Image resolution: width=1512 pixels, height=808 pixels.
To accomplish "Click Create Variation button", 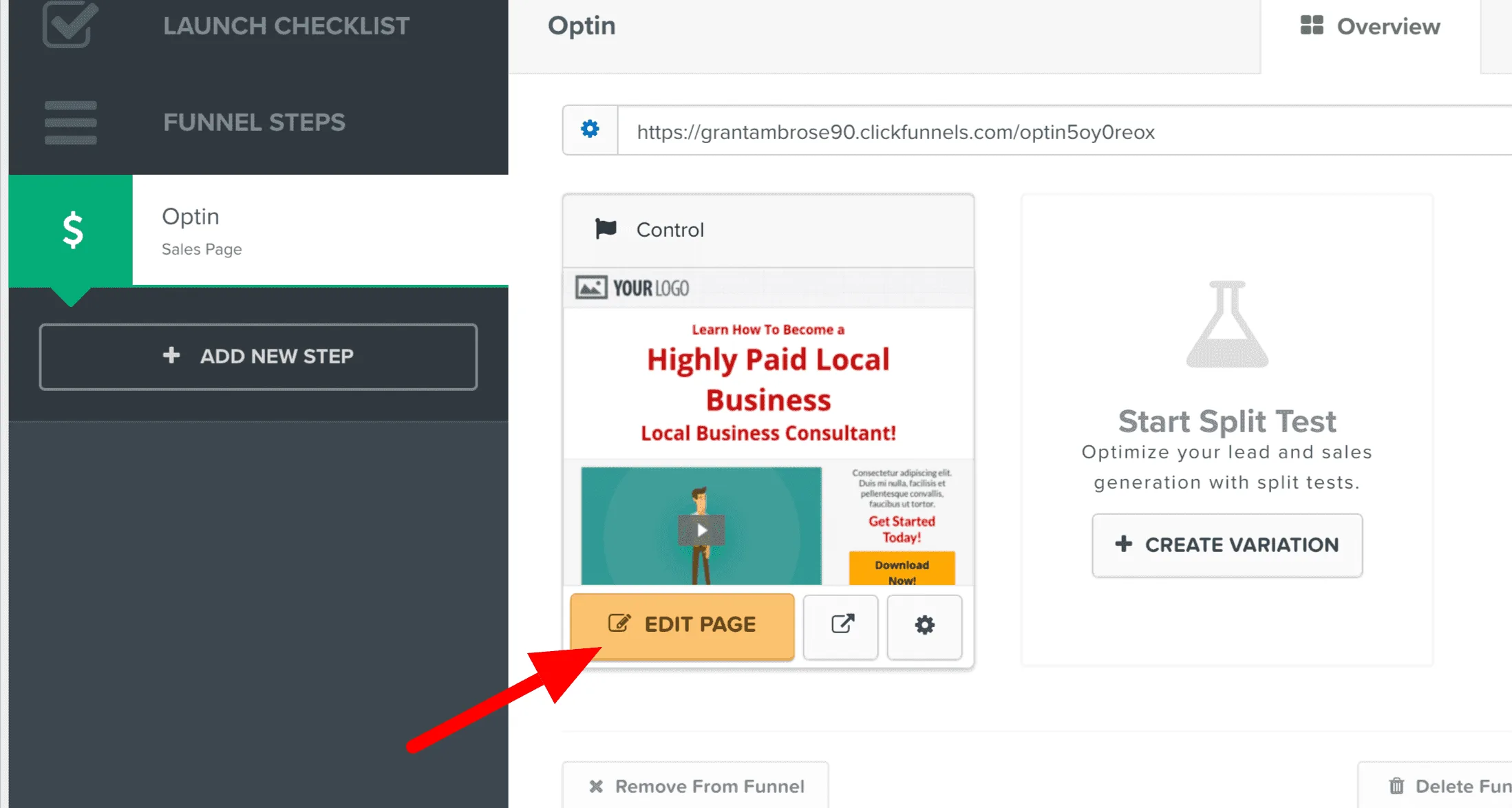I will click(1227, 545).
